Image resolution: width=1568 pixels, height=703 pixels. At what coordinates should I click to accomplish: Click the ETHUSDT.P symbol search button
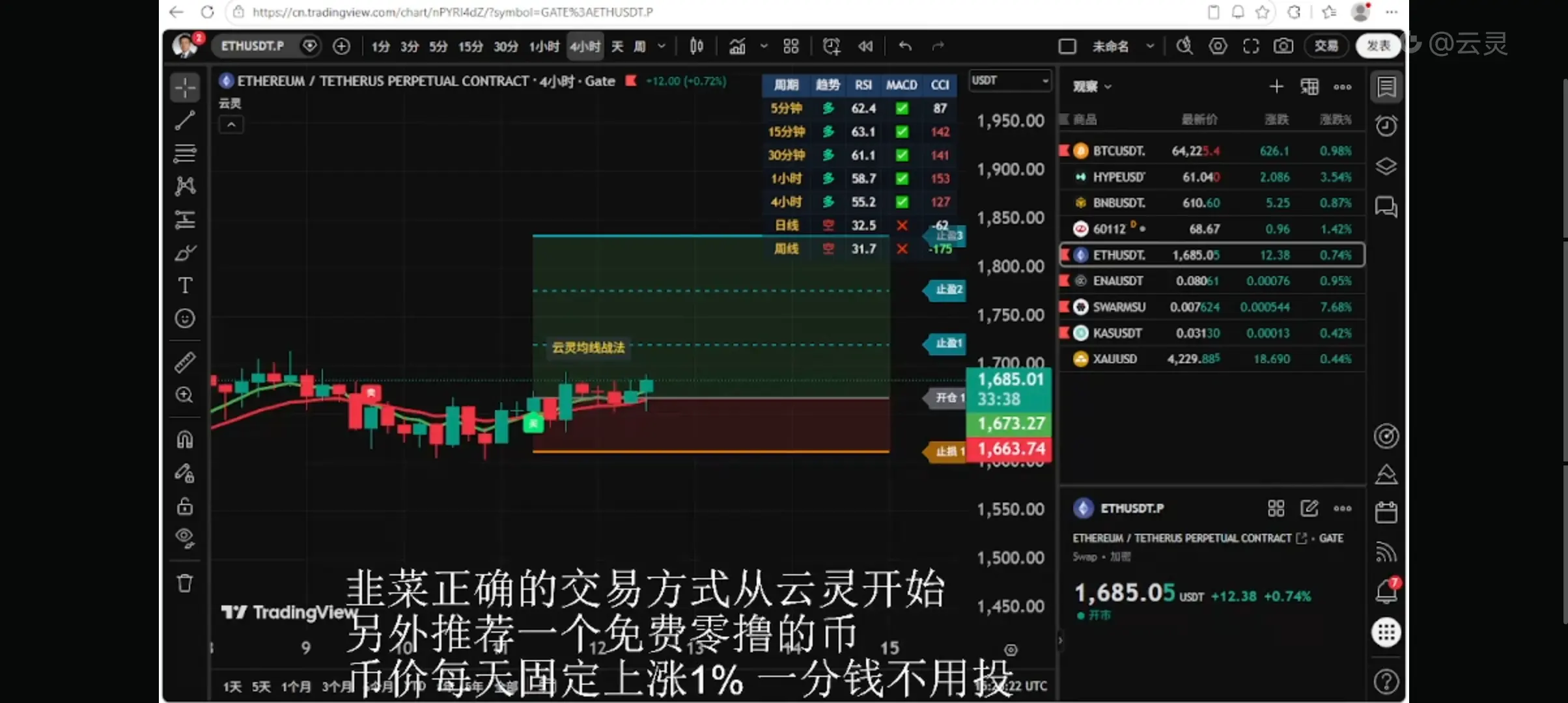point(252,46)
